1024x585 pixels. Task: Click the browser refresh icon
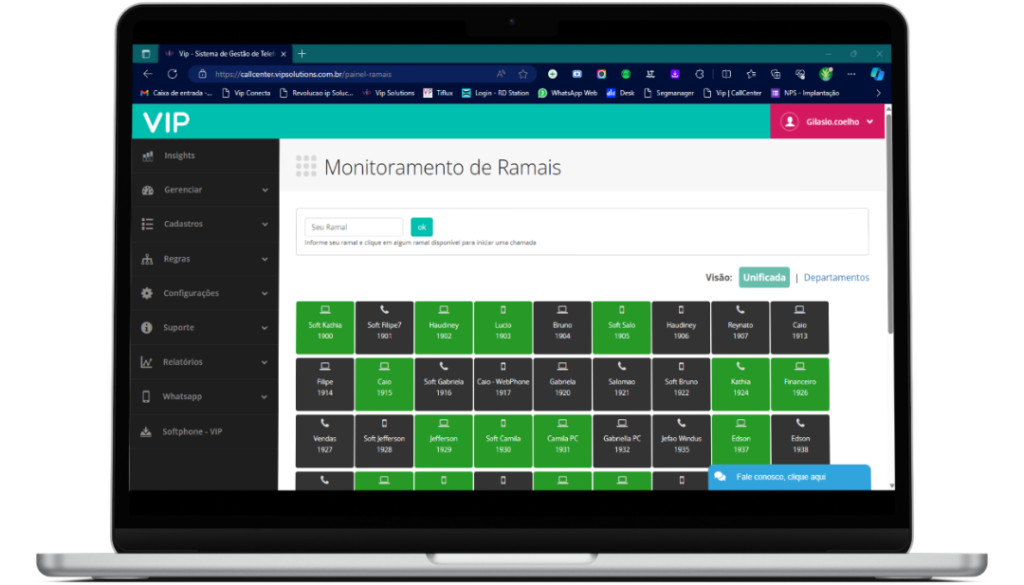pos(172,74)
